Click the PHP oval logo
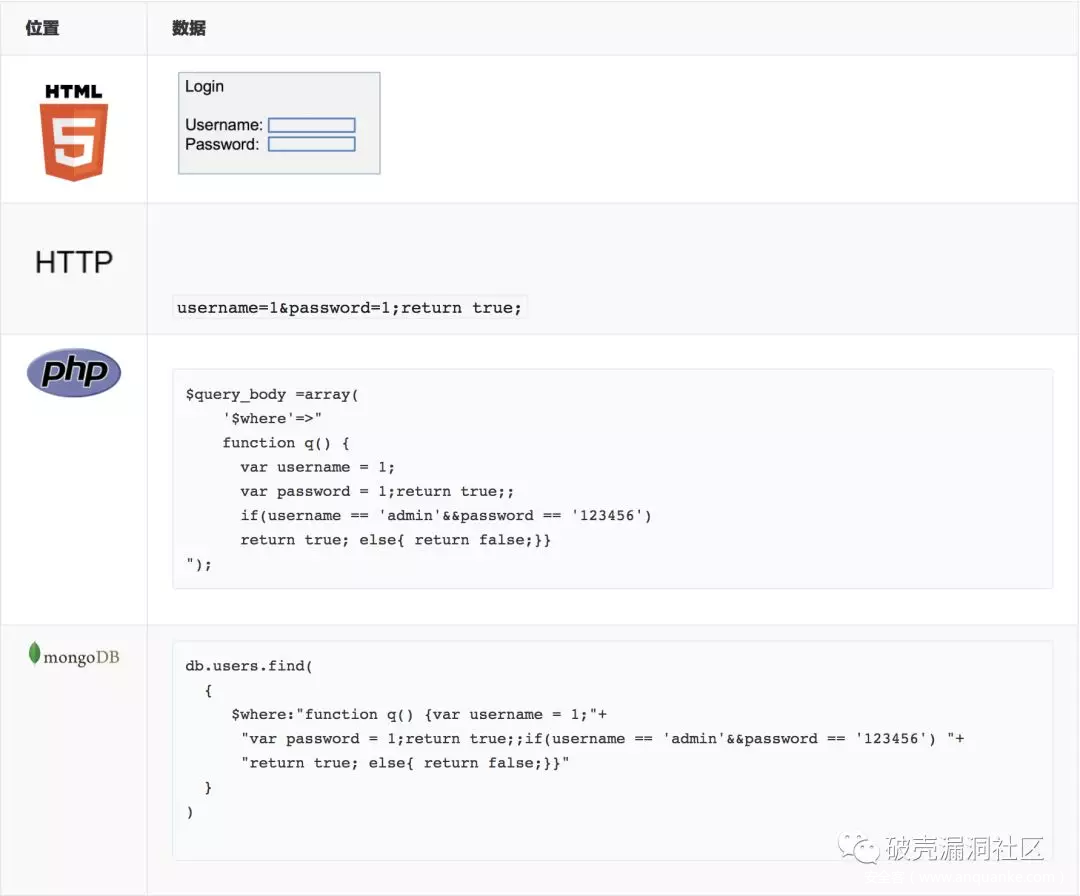Image resolution: width=1080 pixels, height=896 pixels. [74, 373]
